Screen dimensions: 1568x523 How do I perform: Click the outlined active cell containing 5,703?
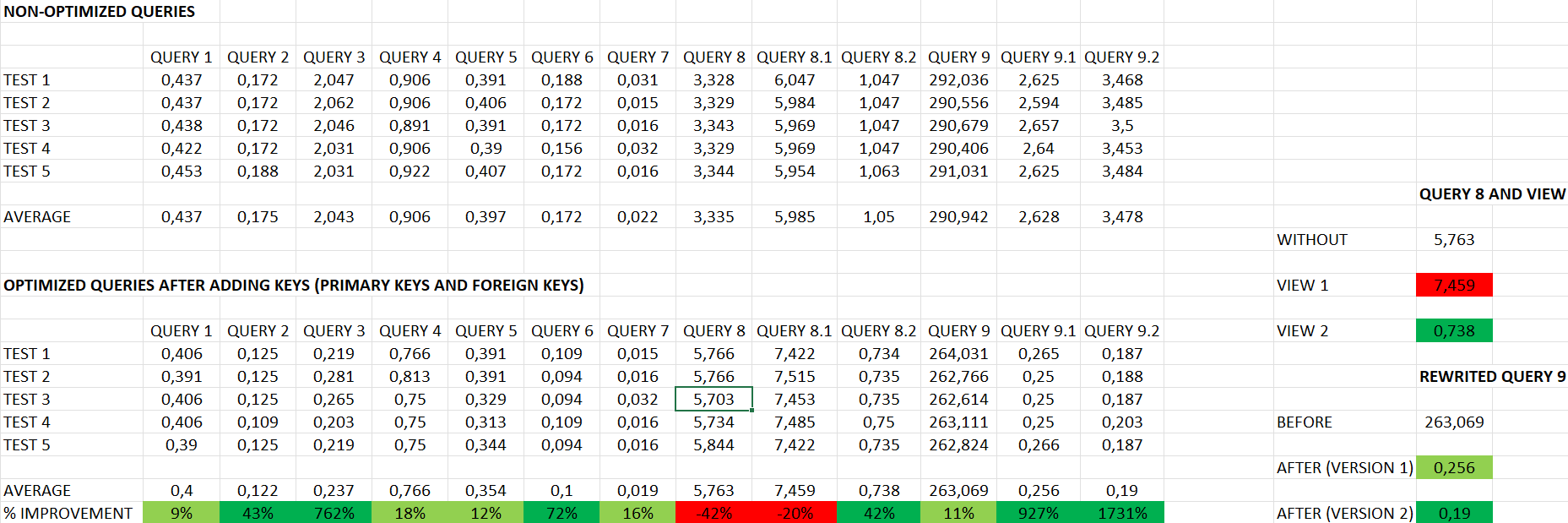[x=713, y=400]
